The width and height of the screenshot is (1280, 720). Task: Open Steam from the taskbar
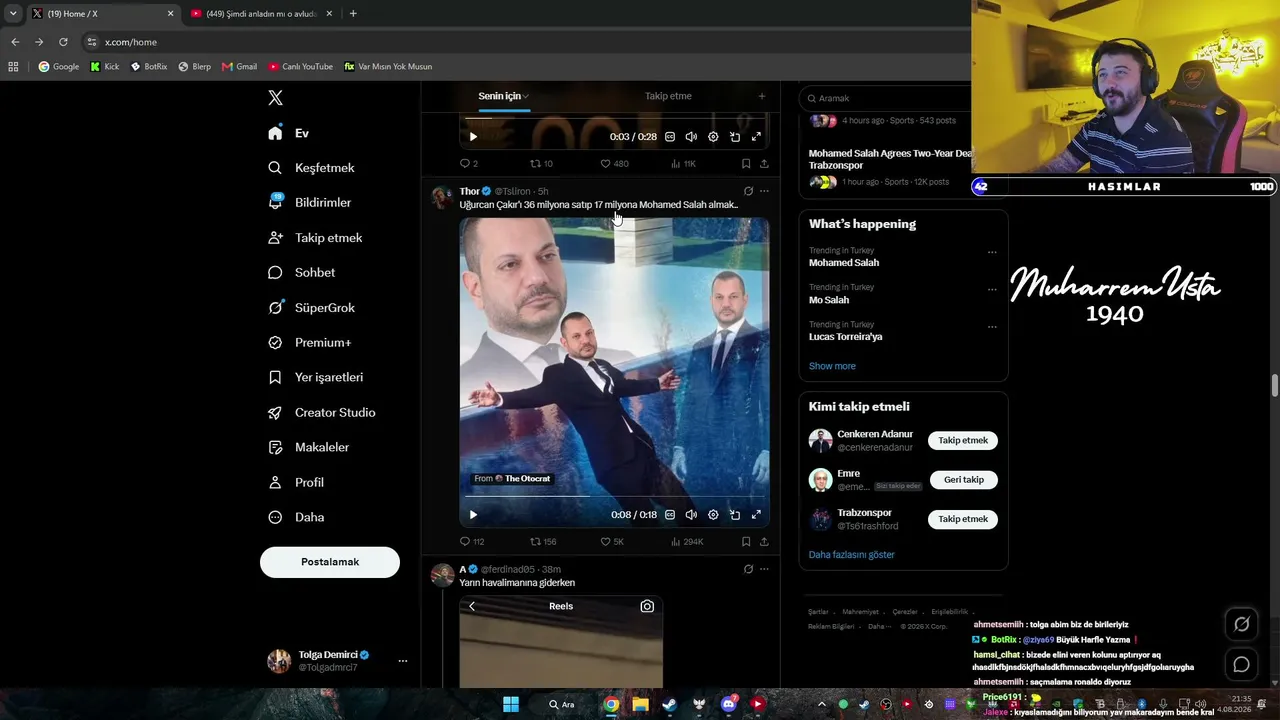click(x=669, y=704)
